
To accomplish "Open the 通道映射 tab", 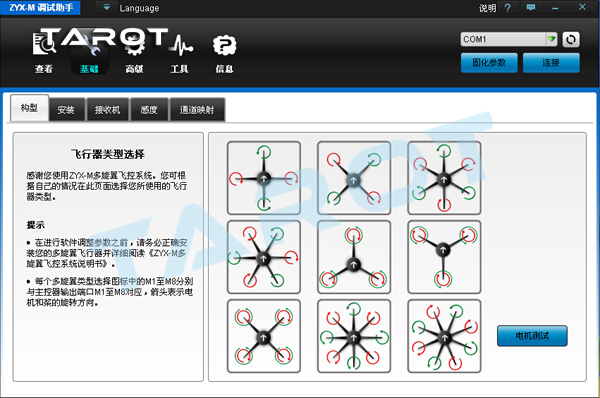I will 197,110.
